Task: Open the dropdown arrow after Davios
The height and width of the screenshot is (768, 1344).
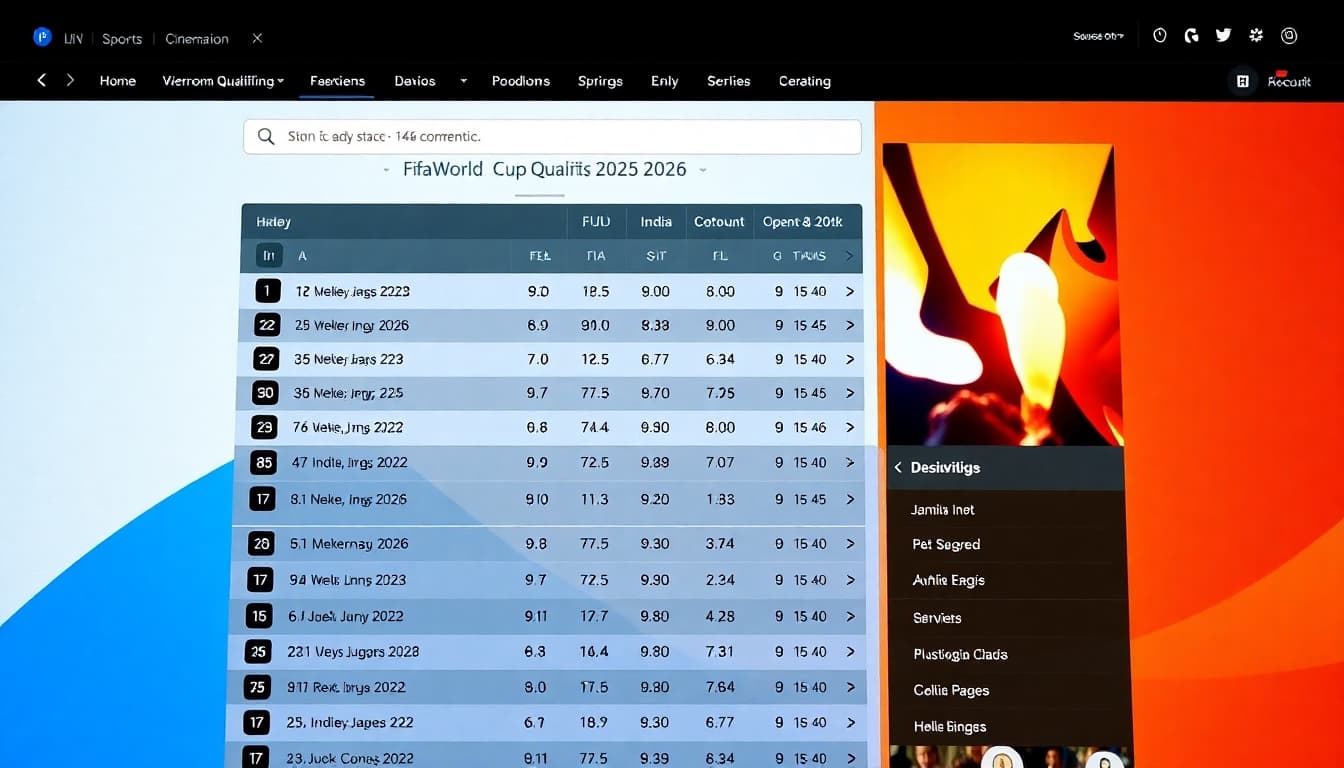Action: pyautogui.click(x=463, y=81)
